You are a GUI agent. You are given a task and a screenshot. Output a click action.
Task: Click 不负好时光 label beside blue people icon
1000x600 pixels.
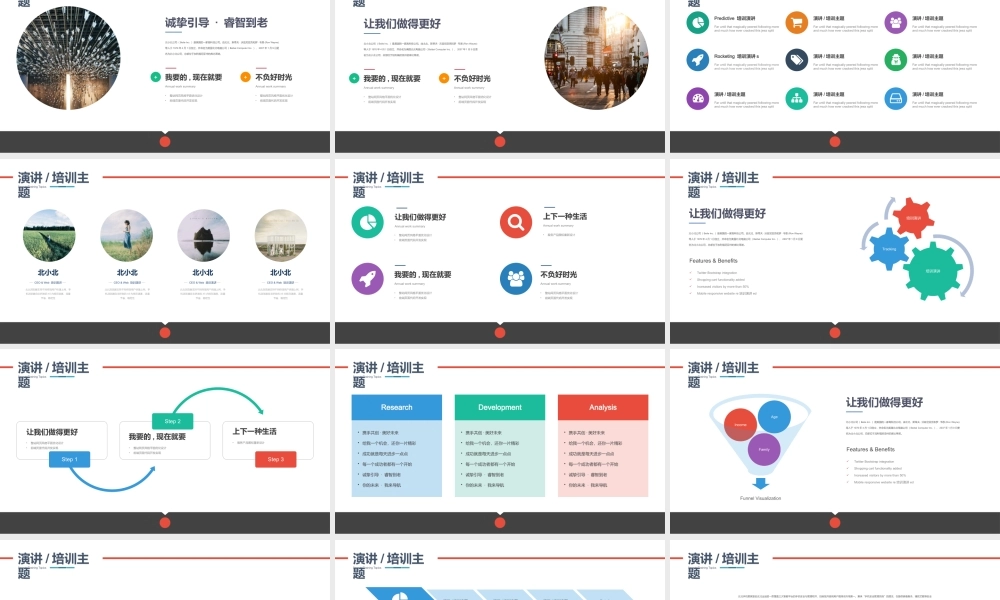(559, 274)
